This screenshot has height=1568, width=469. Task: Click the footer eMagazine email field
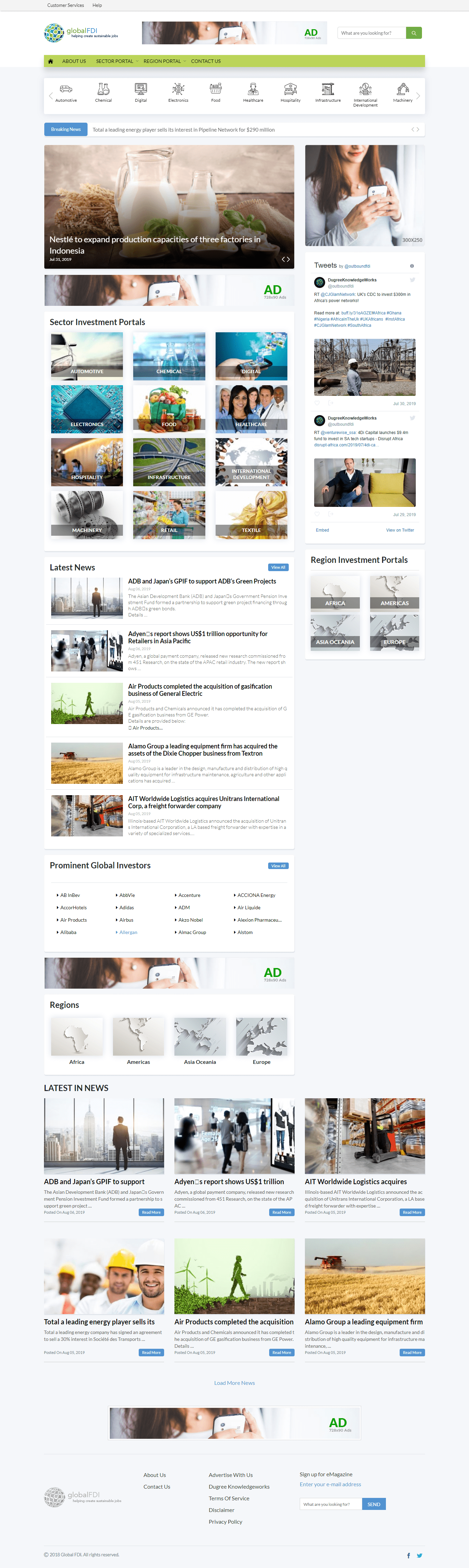331,1504
